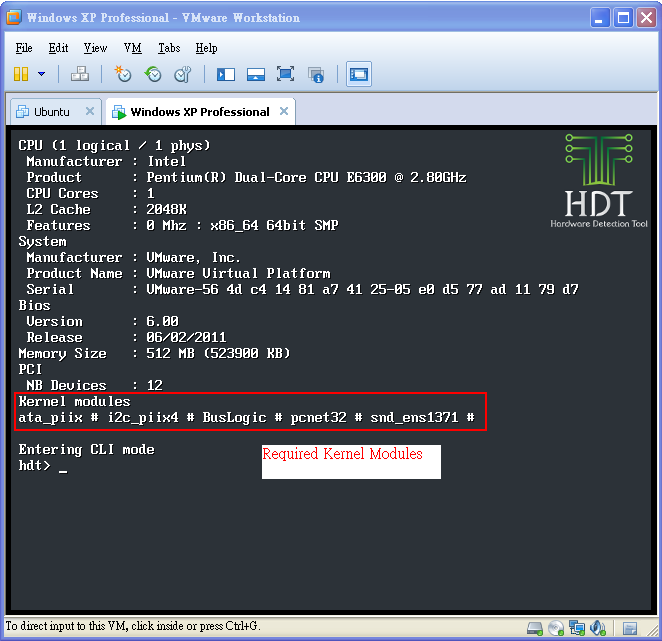Minimize the VMware Workstation window
Viewport: 662px width, 641px height.
(x=600, y=18)
